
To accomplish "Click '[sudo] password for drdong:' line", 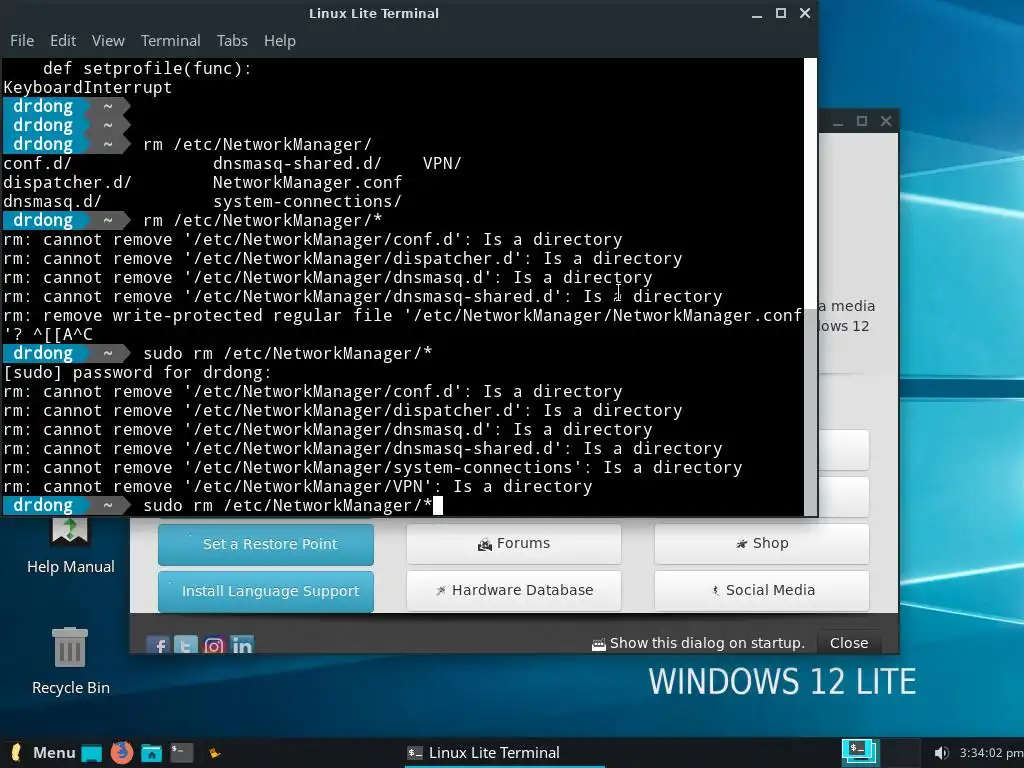I will (137, 372).
